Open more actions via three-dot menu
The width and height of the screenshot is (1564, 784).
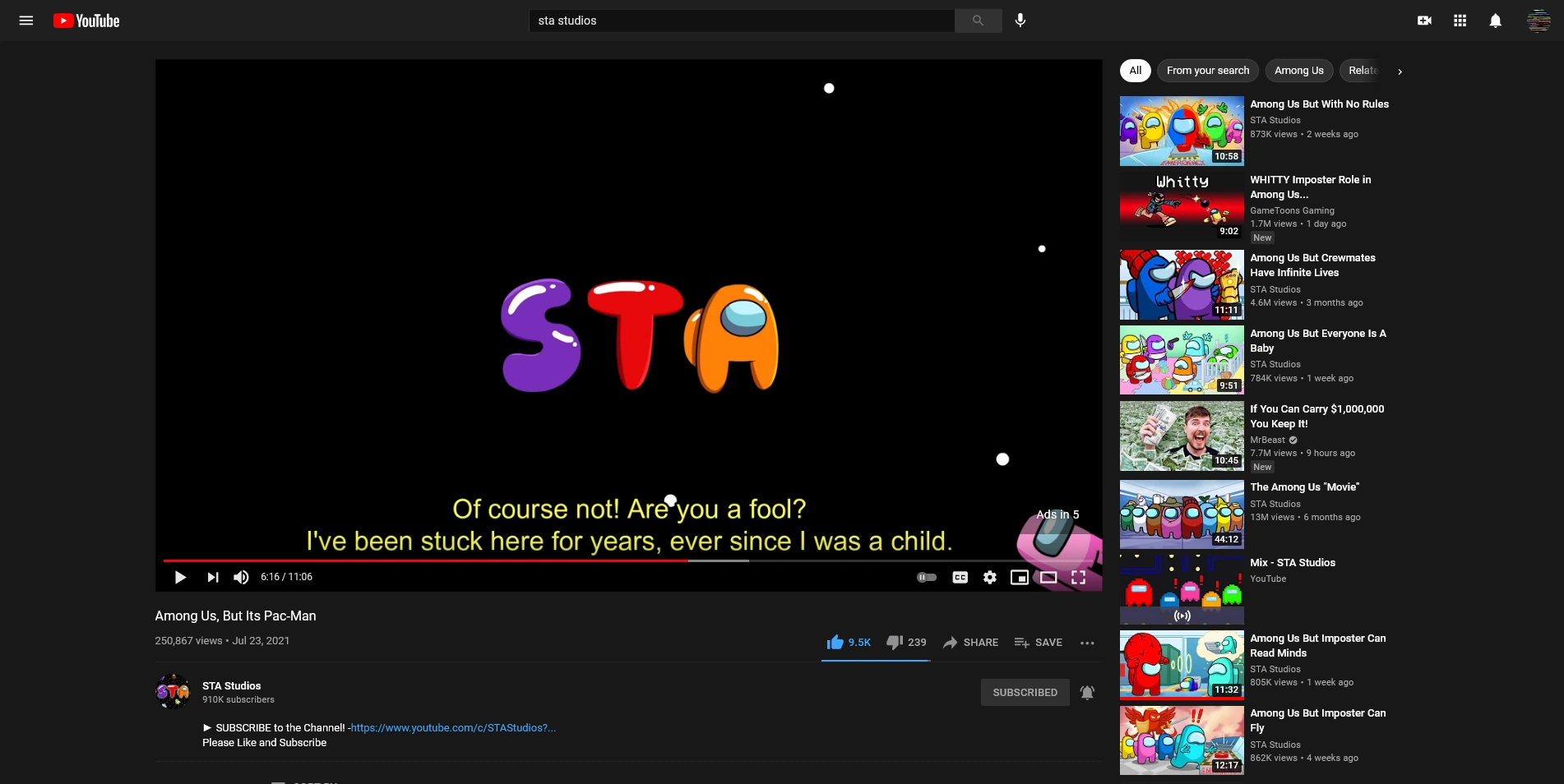click(1086, 643)
